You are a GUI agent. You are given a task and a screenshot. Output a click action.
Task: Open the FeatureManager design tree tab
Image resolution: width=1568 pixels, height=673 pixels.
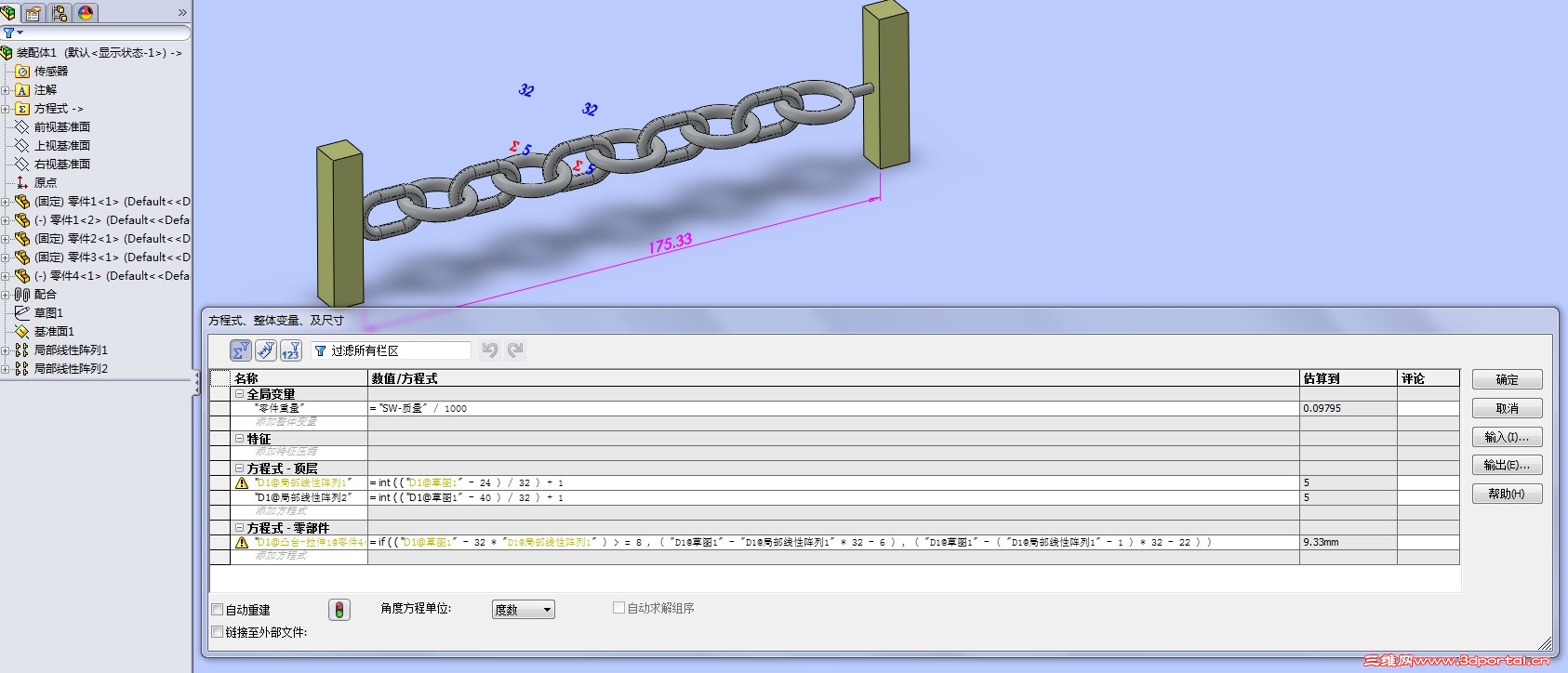(8, 13)
